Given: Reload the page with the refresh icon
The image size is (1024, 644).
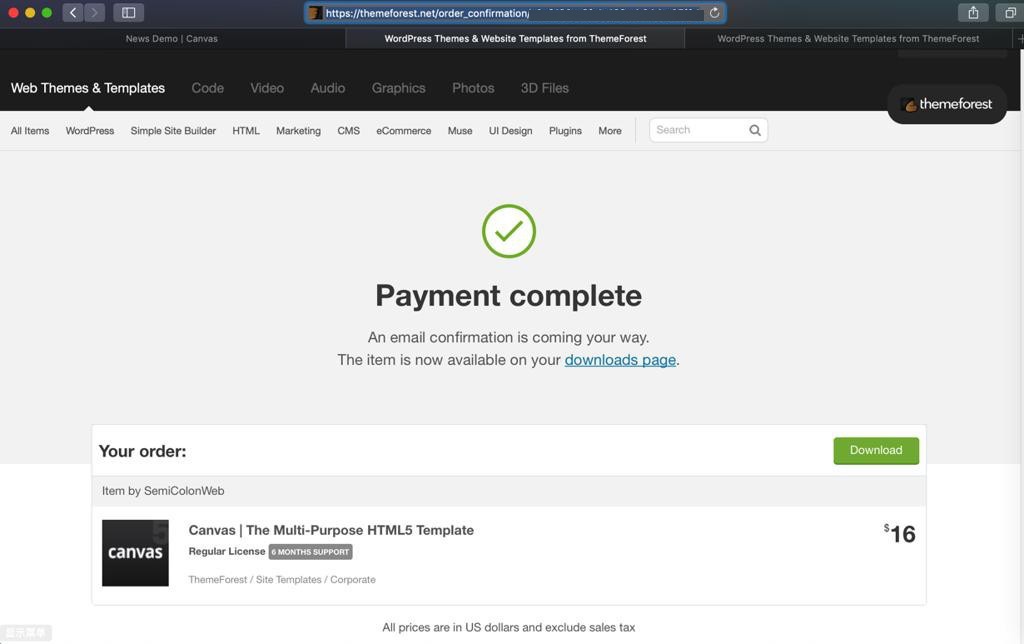Looking at the screenshot, I should 714,12.
